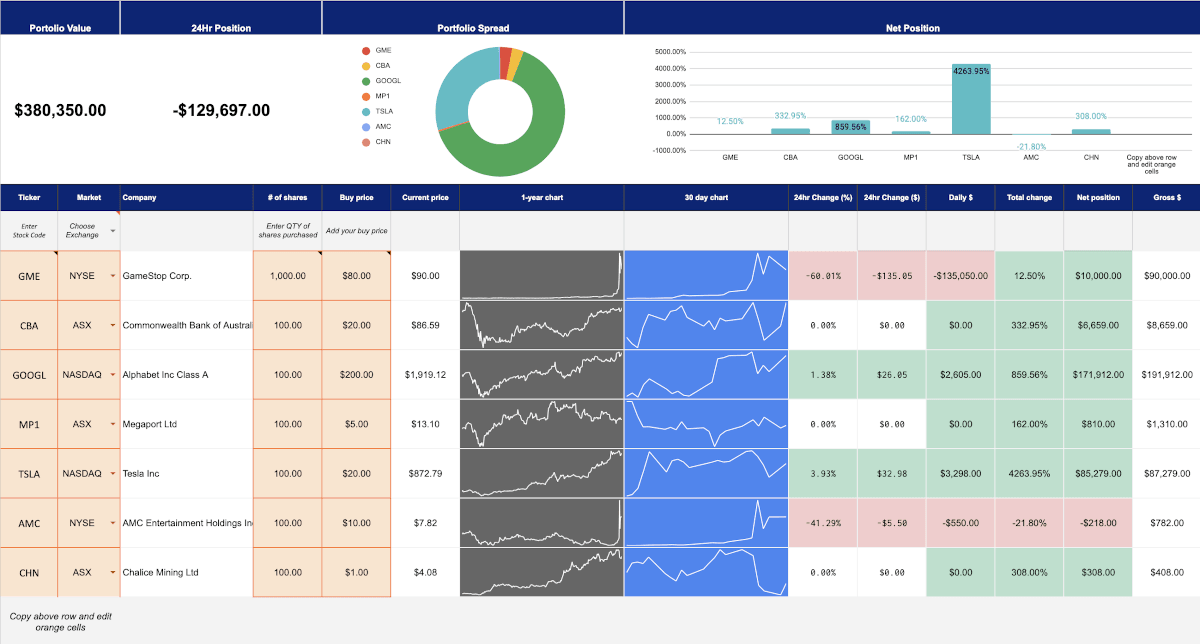Click GameStop's 1-year sparkline chart
The image size is (1200, 644).
point(541,276)
